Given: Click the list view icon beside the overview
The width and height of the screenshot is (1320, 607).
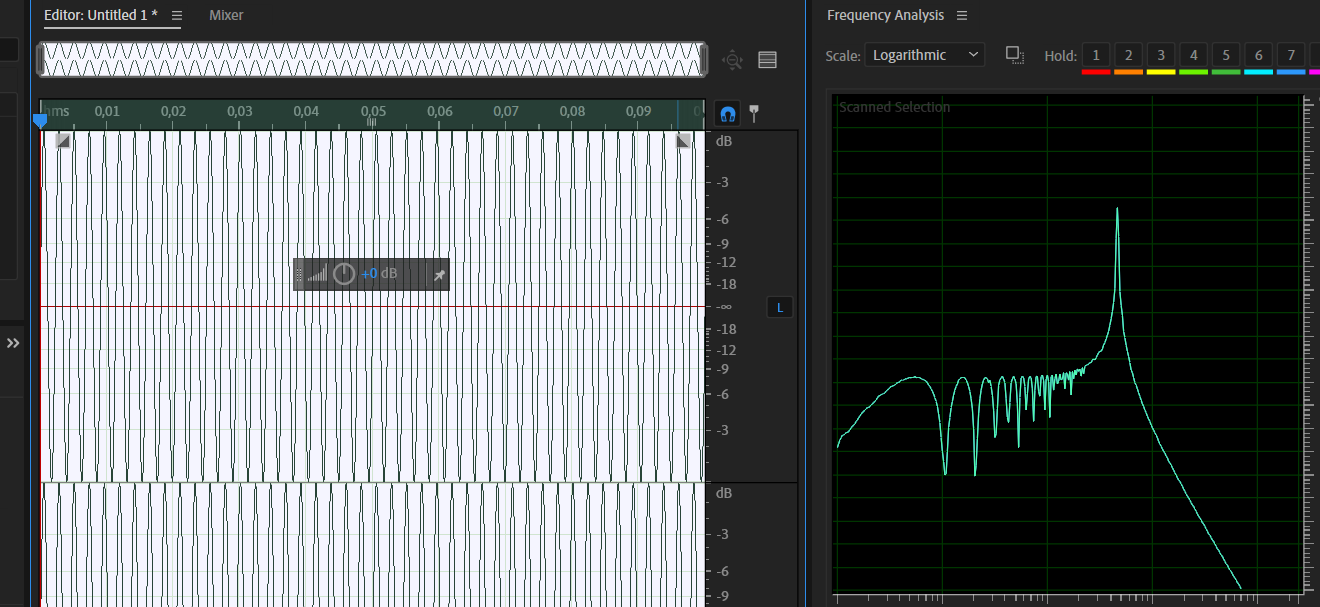Looking at the screenshot, I should tap(767, 60).
